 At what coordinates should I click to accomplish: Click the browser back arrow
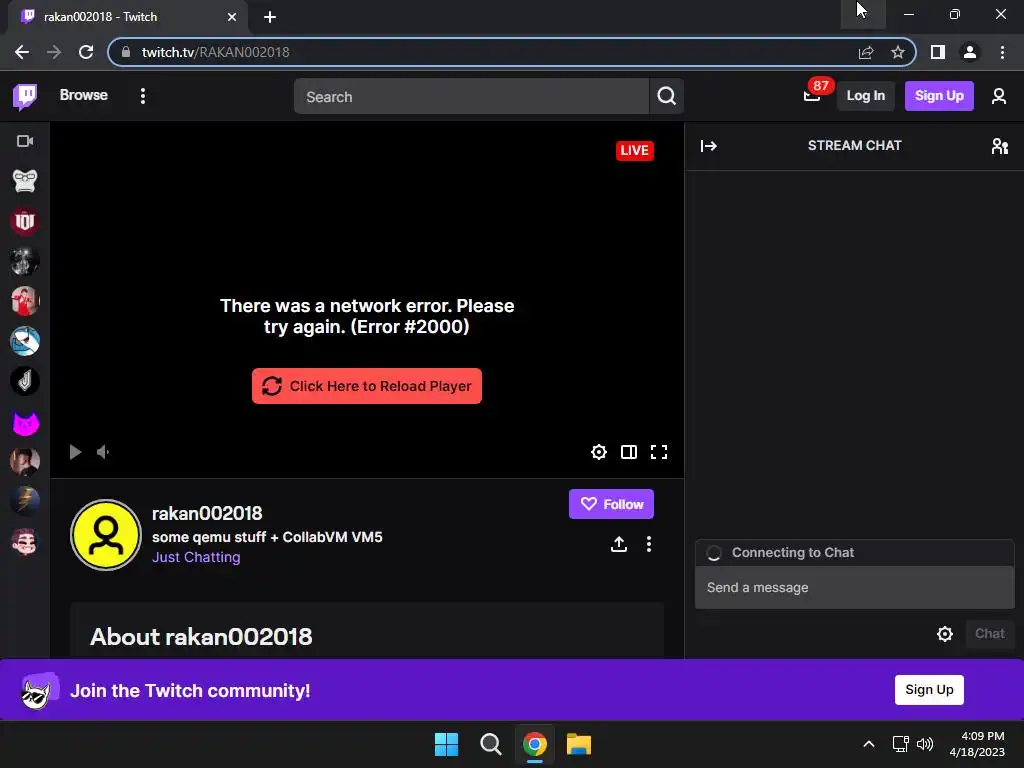point(22,52)
